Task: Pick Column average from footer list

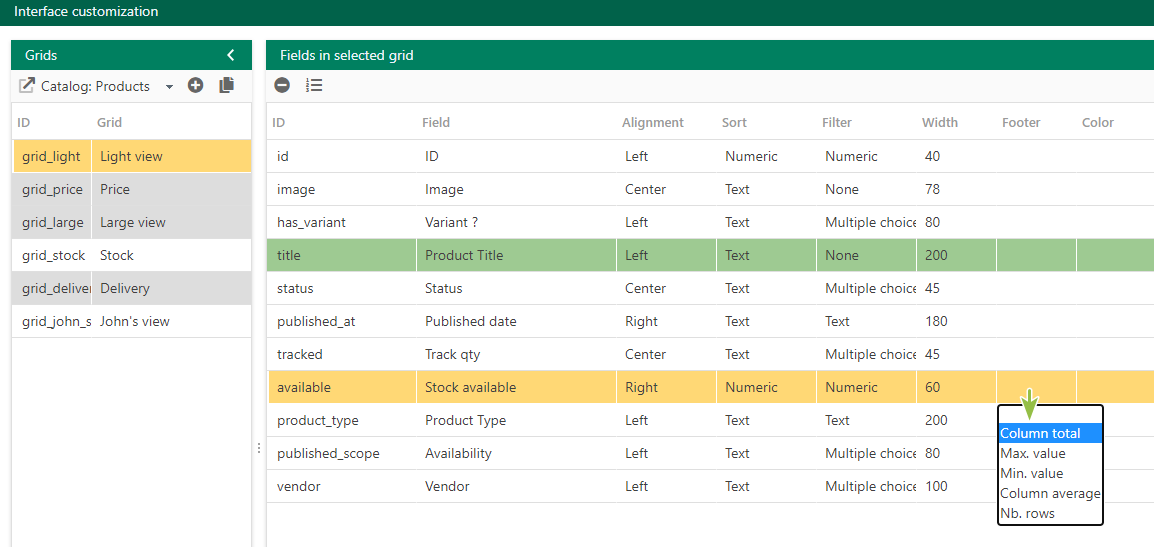Action: 1050,493
